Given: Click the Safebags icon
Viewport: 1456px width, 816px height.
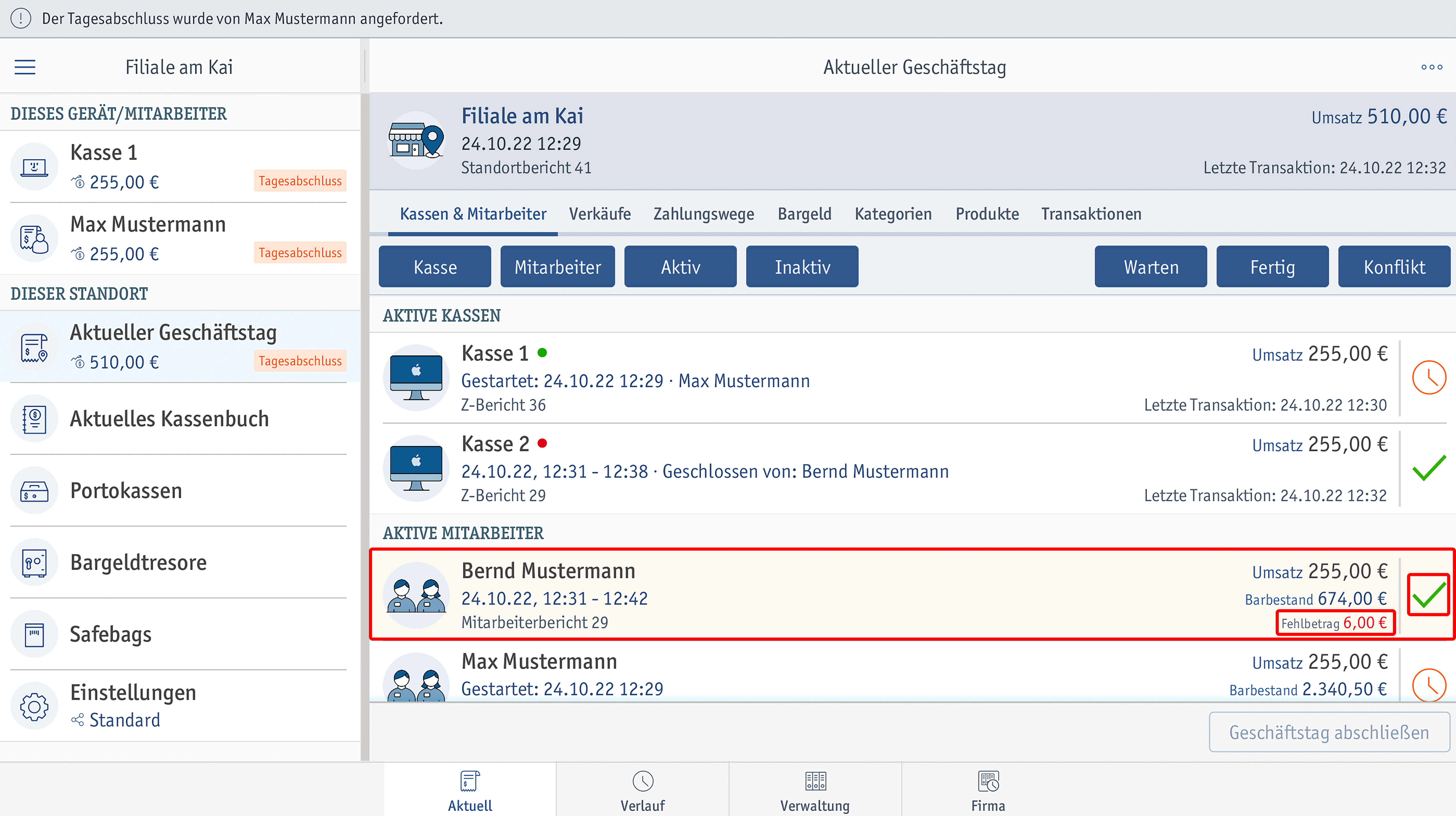Looking at the screenshot, I should (34, 634).
